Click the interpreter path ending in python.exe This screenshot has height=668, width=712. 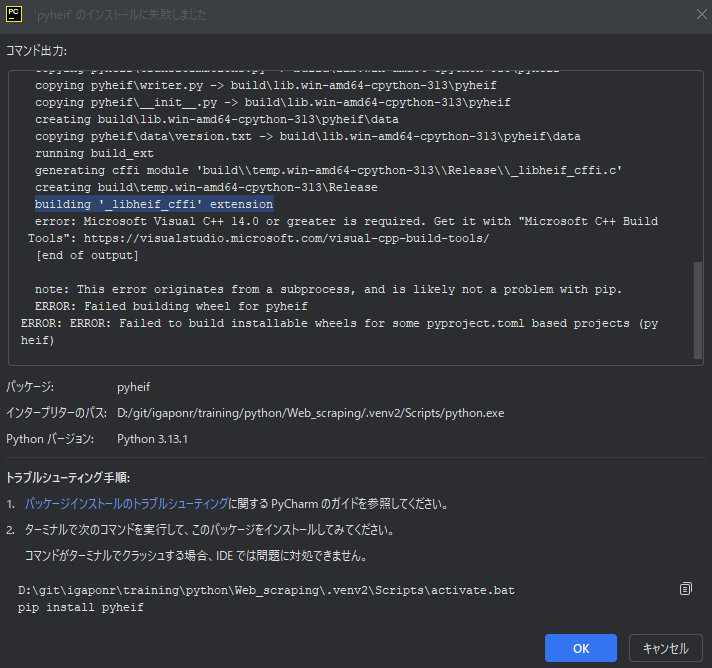coord(311,413)
